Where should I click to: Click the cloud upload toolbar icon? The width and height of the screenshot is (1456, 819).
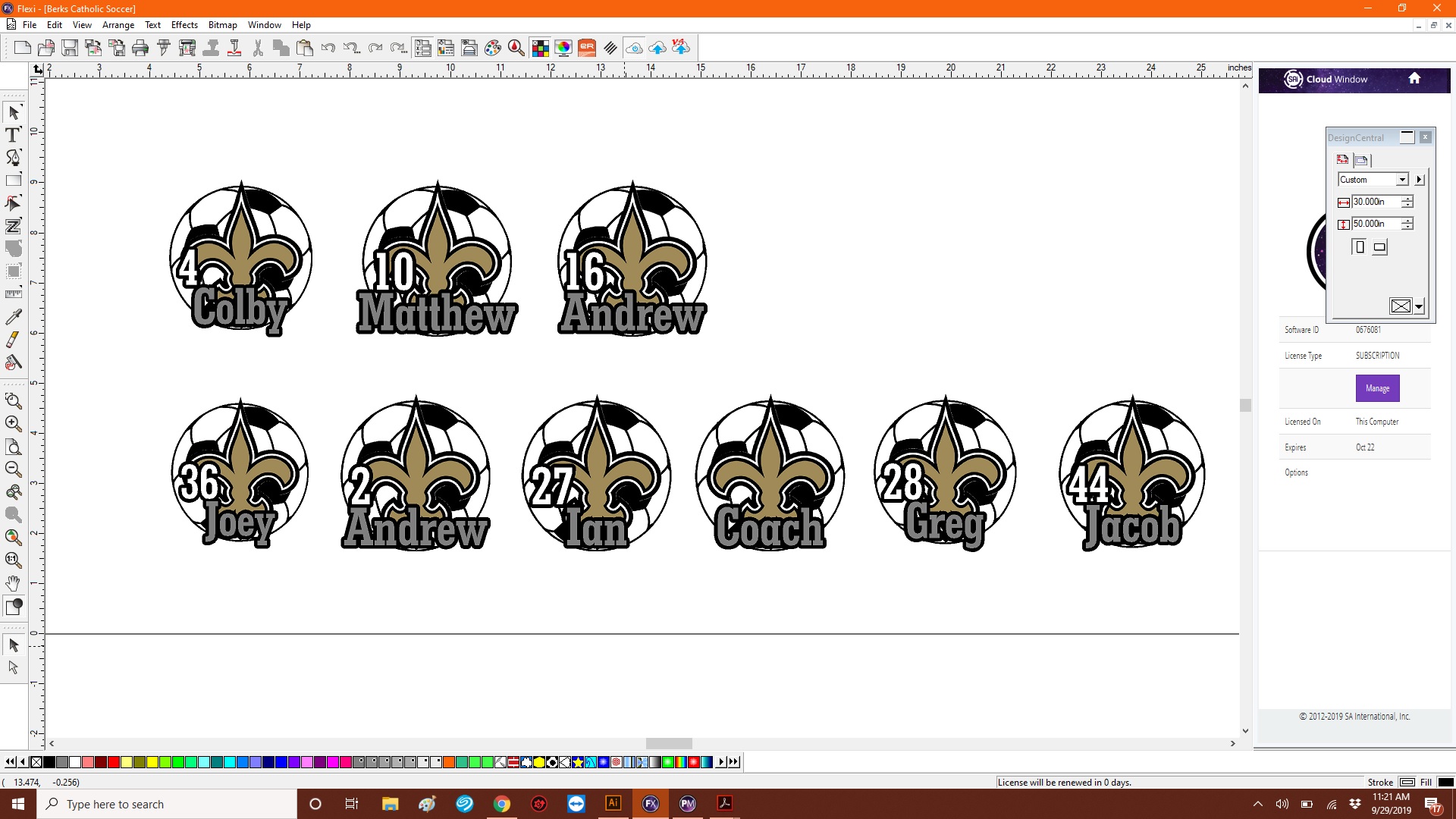657,49
